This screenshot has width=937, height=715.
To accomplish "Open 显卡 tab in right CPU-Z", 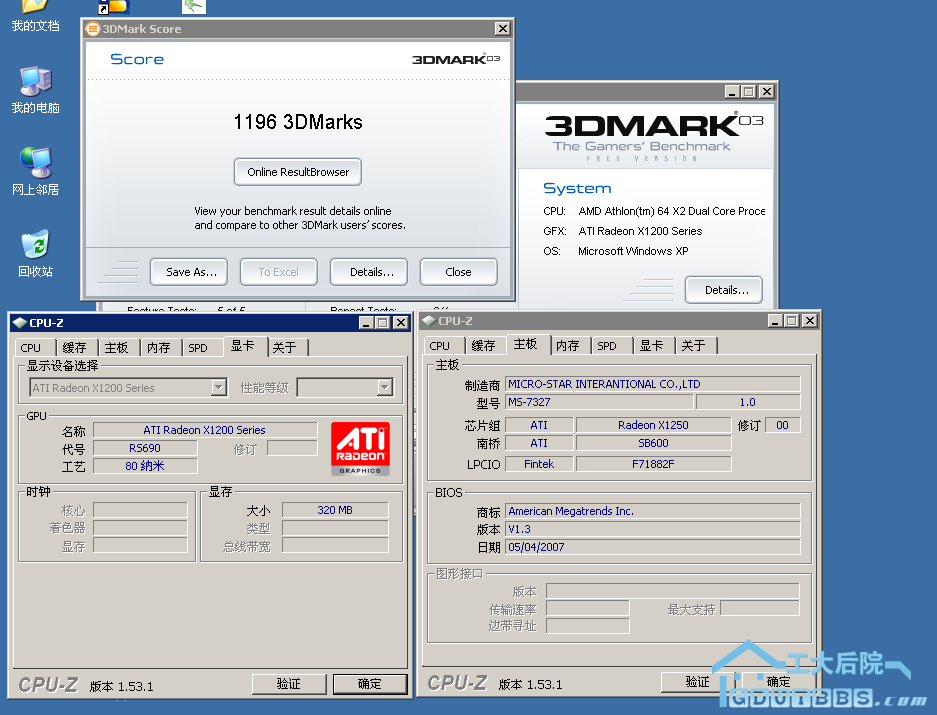I will [x=653, y=346].
